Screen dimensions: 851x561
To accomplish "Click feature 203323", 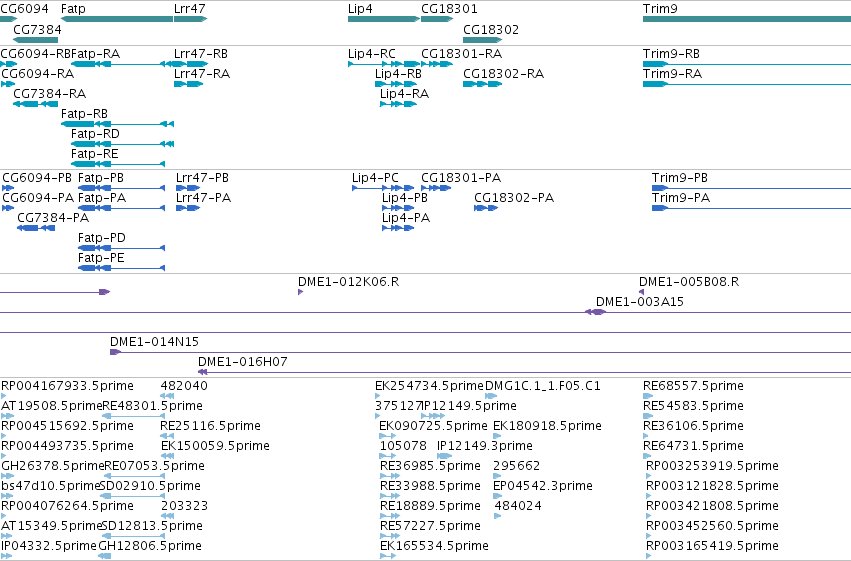I will pos(184,506).
